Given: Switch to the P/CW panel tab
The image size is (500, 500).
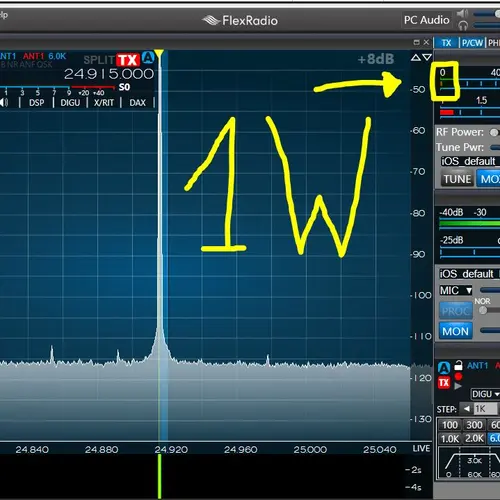Looking at the screenshot, I should click(472, 43).
